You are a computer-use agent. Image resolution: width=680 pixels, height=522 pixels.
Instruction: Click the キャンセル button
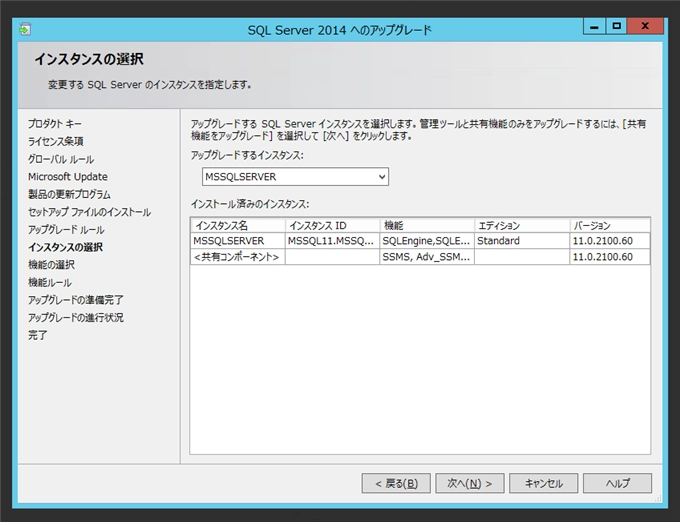pyautogui.click(x=543, y=483)
